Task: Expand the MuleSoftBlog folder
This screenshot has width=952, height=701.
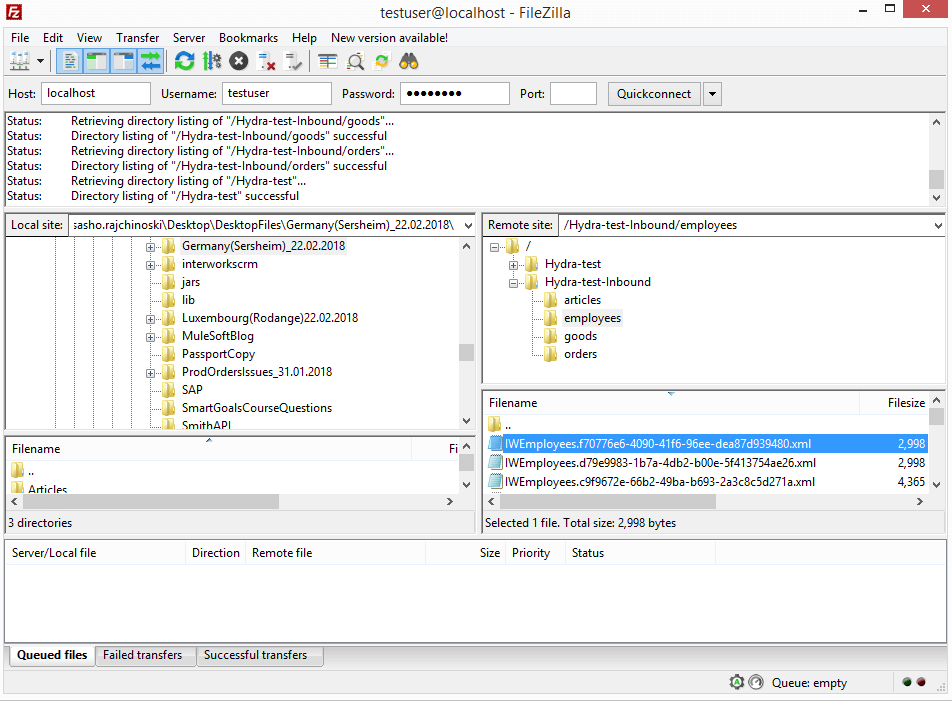Action: (x=150, y=337)
